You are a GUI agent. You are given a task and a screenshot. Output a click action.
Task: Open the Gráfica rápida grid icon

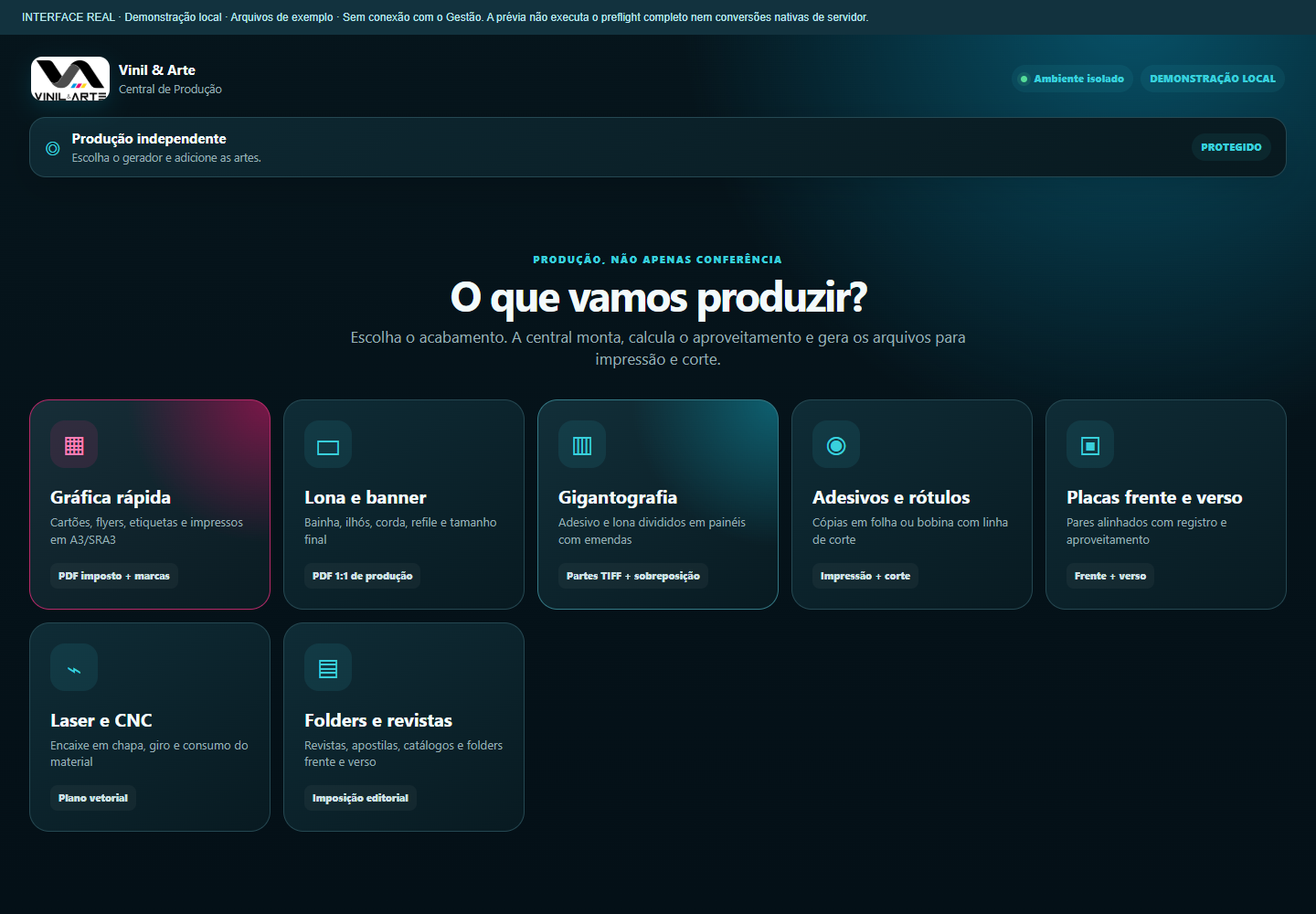tap(74, 445)
